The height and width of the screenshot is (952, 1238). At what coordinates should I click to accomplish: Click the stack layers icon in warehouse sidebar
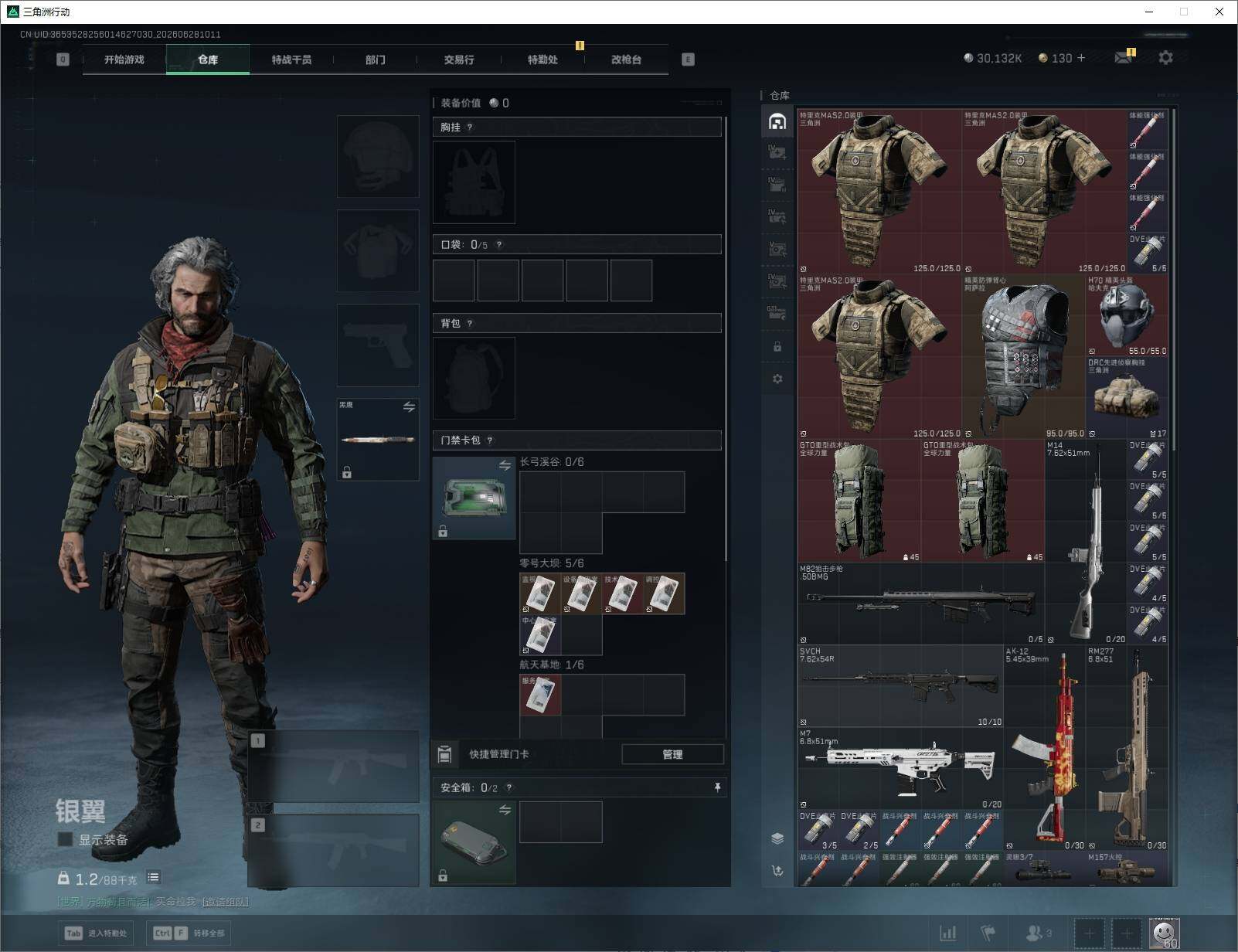pyautogui.click(x=777, y=838)
